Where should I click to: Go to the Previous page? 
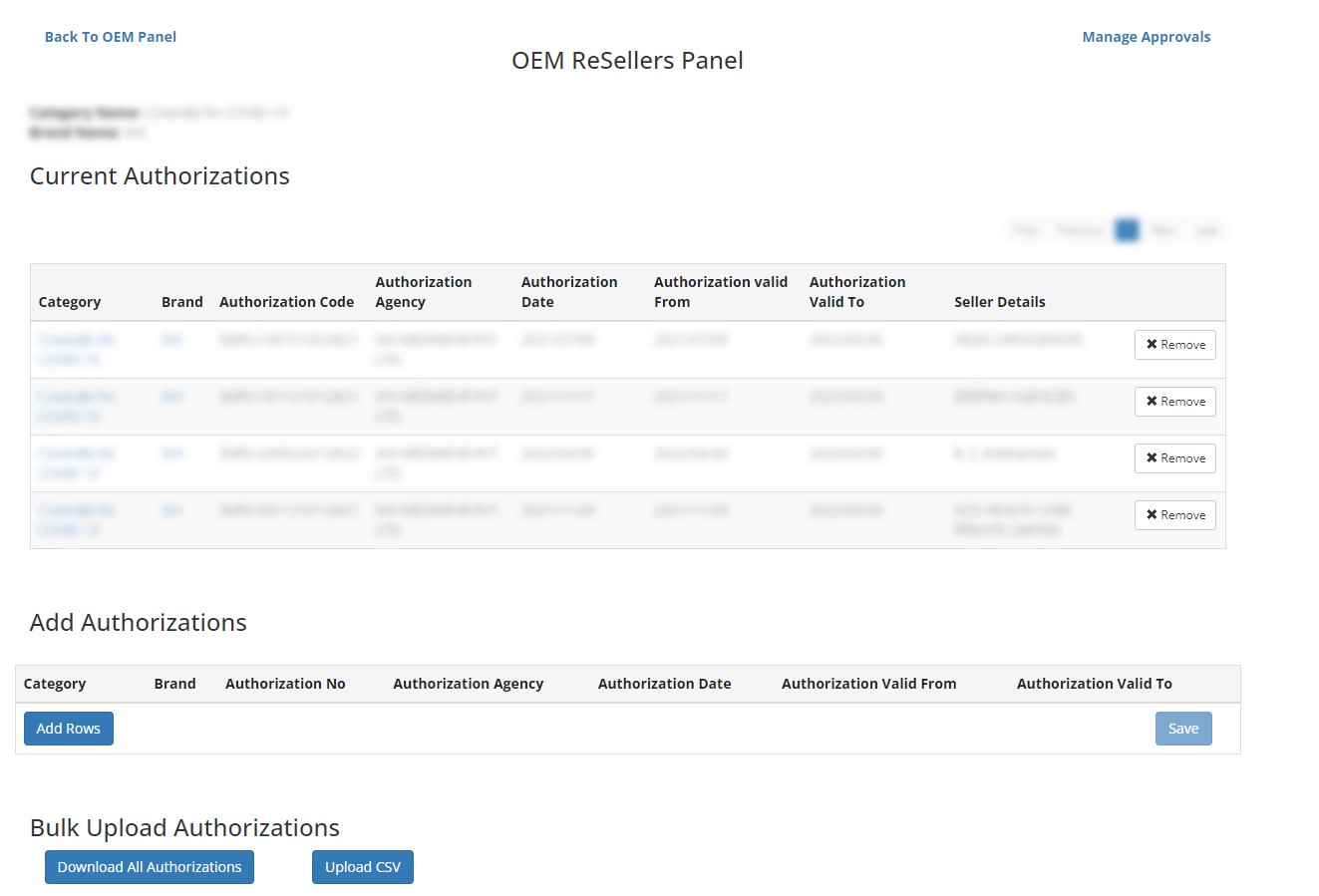(x=1080, y=229)
